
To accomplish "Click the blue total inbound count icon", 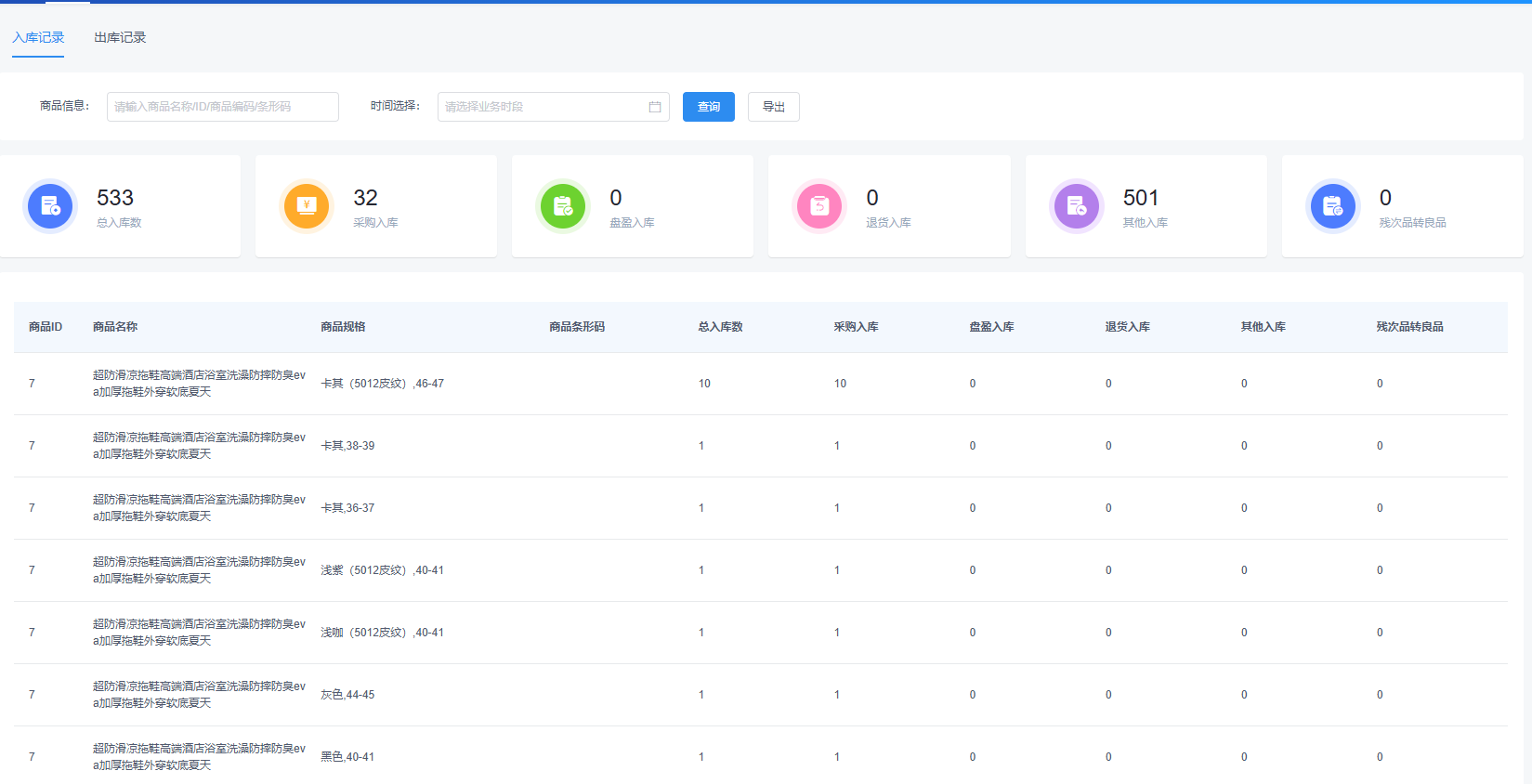I will pos(50,206).
